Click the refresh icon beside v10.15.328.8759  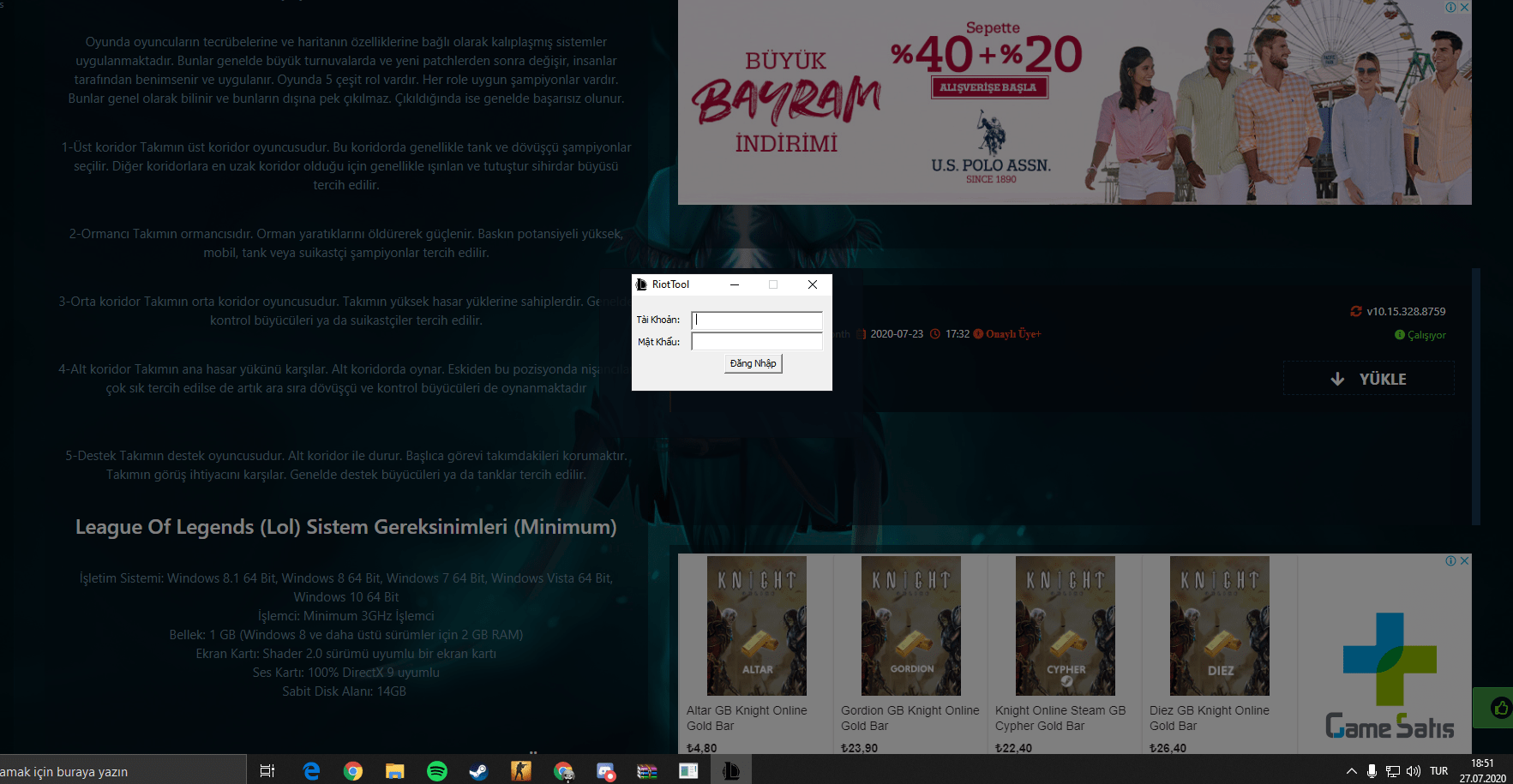click(1356, 312)
